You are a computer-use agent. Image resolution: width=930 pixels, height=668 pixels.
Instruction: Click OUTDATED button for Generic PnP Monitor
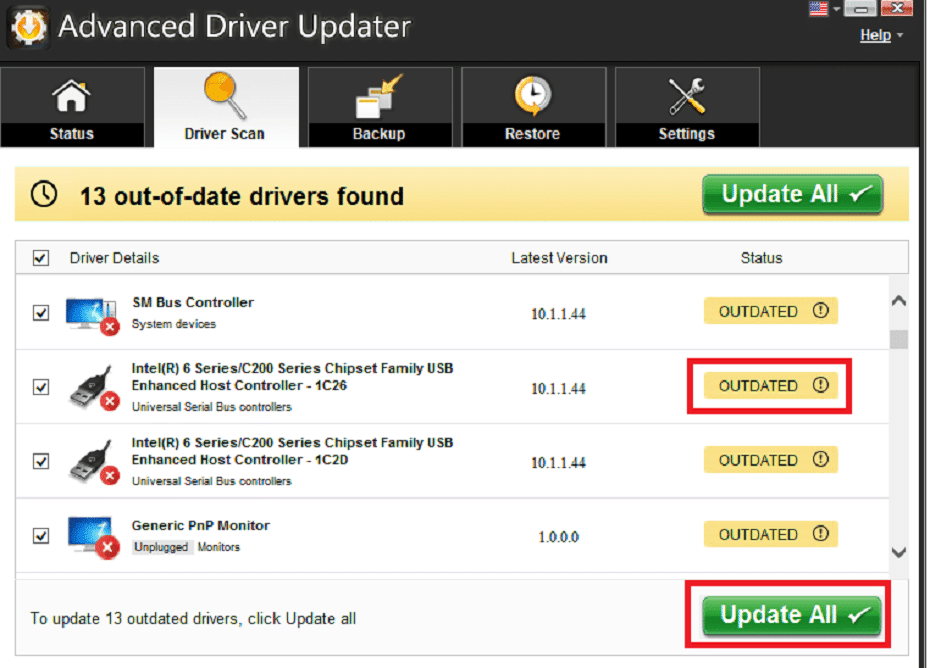(x=770, y=535)
